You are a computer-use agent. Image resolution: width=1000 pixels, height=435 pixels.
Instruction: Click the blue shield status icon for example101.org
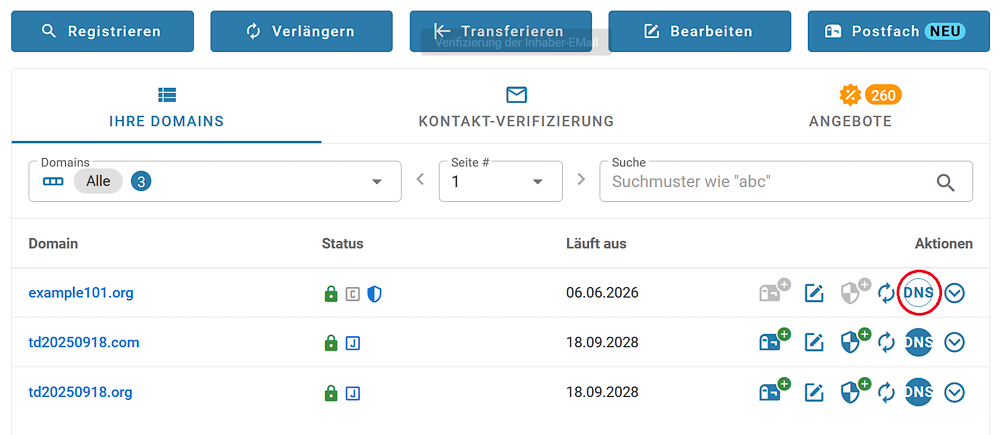point(374,294)
